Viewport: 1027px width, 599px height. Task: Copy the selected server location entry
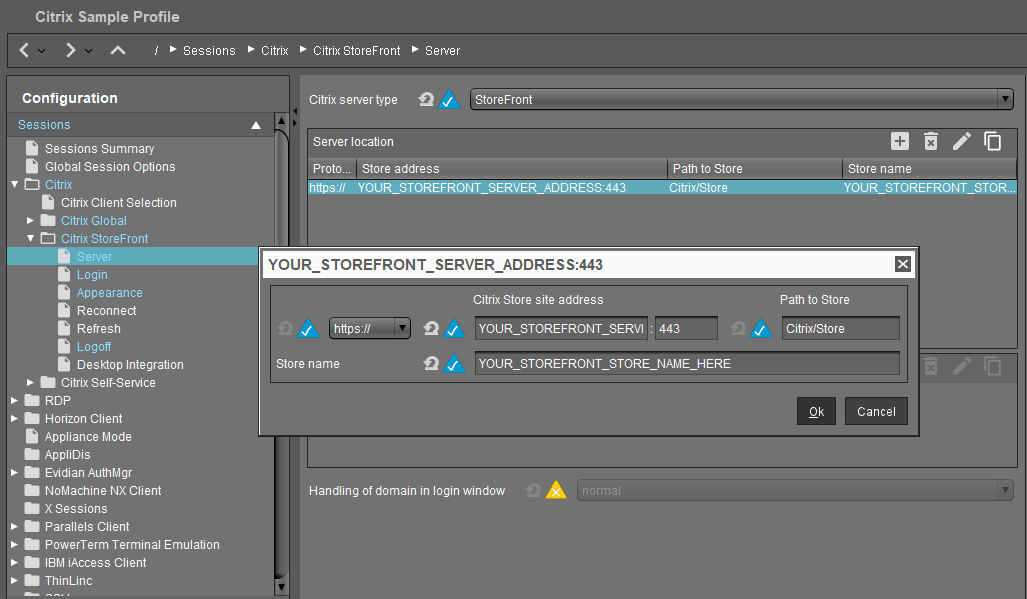click(x=993, y=141)
